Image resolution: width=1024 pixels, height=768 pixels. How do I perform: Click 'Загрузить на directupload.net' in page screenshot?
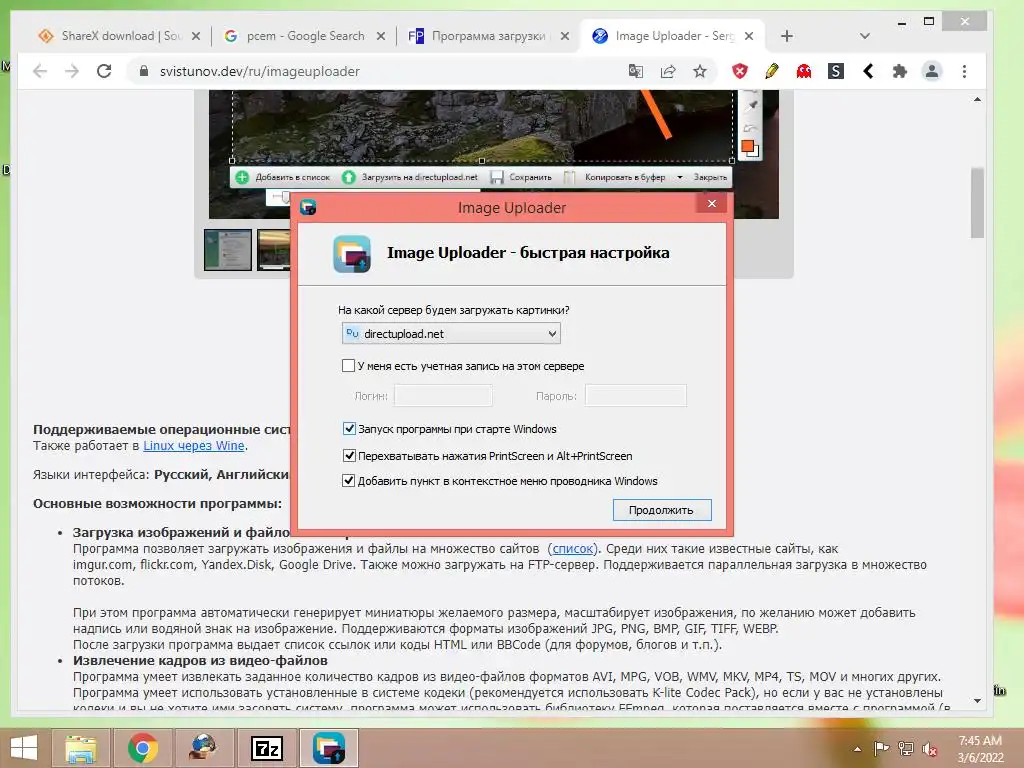[411, 177]
